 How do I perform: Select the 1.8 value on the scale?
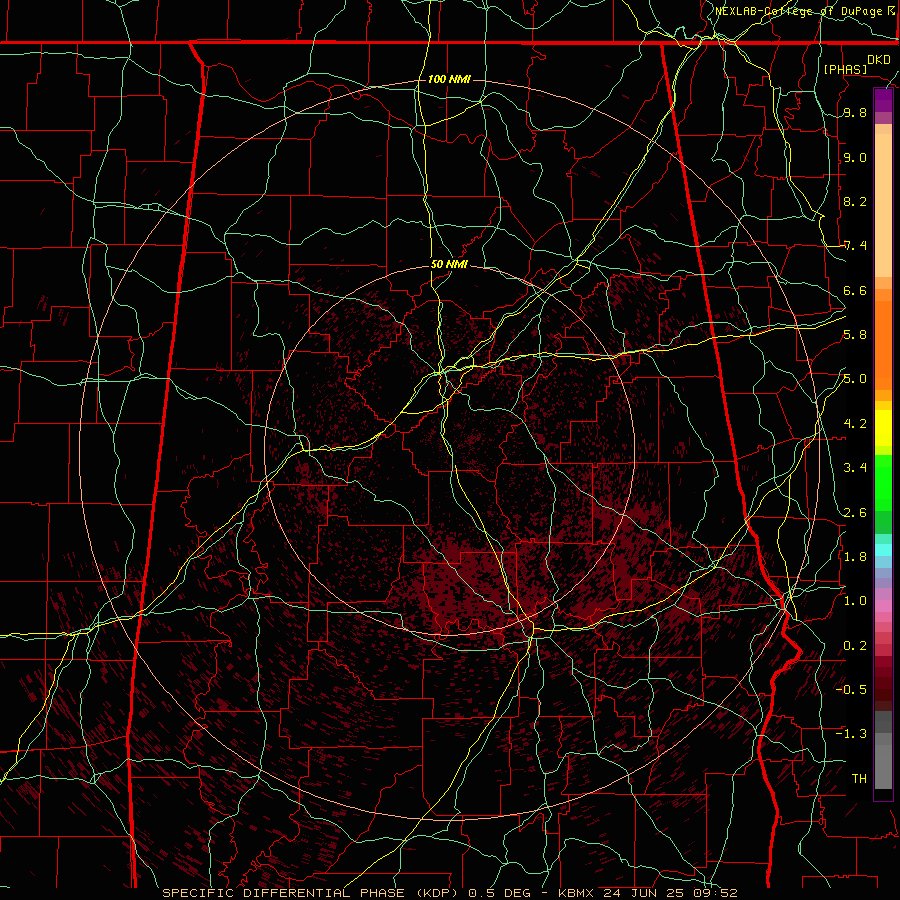[x=855, y=557]
